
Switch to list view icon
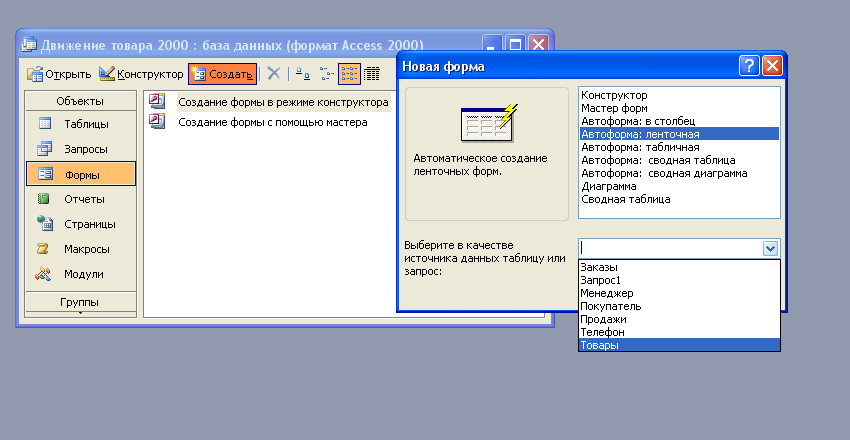pyautogui.click(x=349, y=74)
